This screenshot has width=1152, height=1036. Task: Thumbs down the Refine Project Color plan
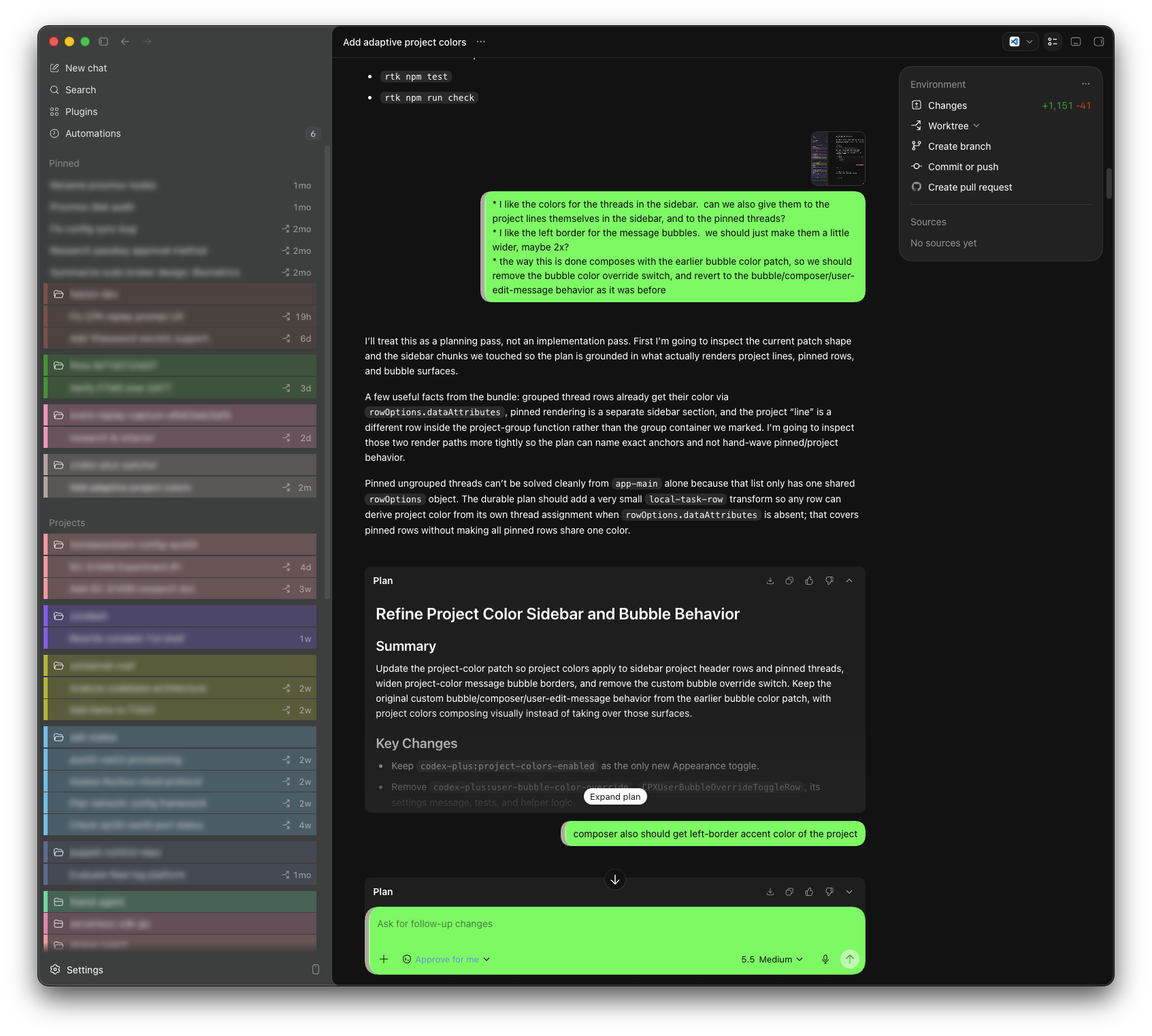pos(829,581)
